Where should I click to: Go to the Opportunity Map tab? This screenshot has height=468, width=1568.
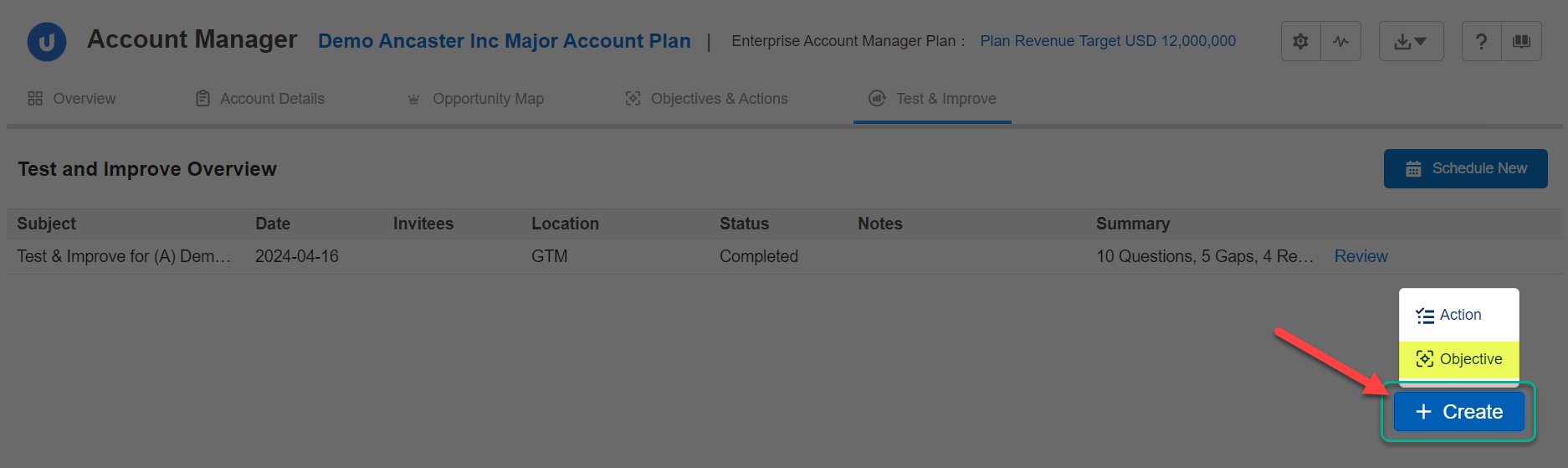[x=475, y=99]
